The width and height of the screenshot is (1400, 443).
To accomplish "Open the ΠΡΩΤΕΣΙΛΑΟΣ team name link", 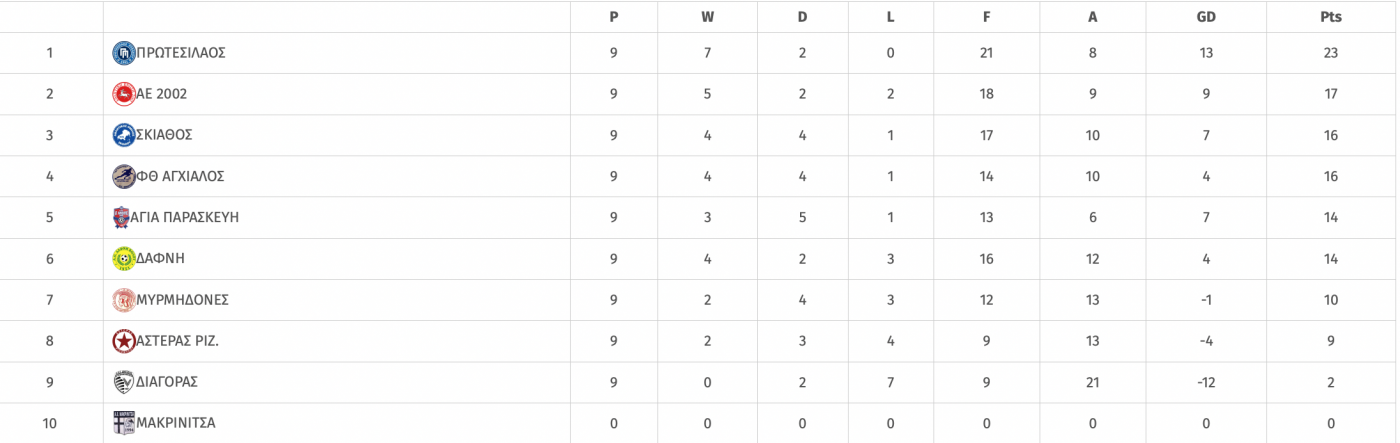I will [181, 53].
